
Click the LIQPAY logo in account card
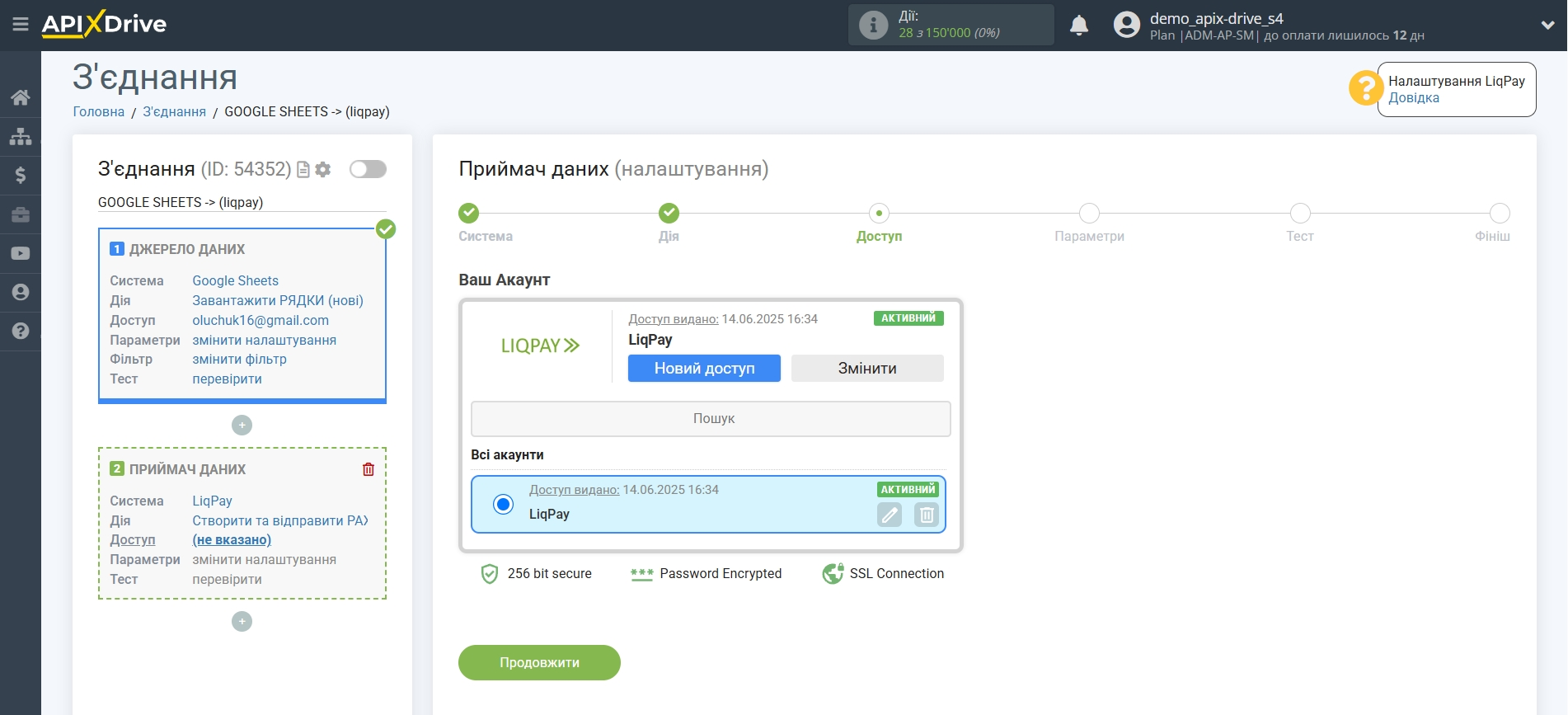click(x=540, y=346)
